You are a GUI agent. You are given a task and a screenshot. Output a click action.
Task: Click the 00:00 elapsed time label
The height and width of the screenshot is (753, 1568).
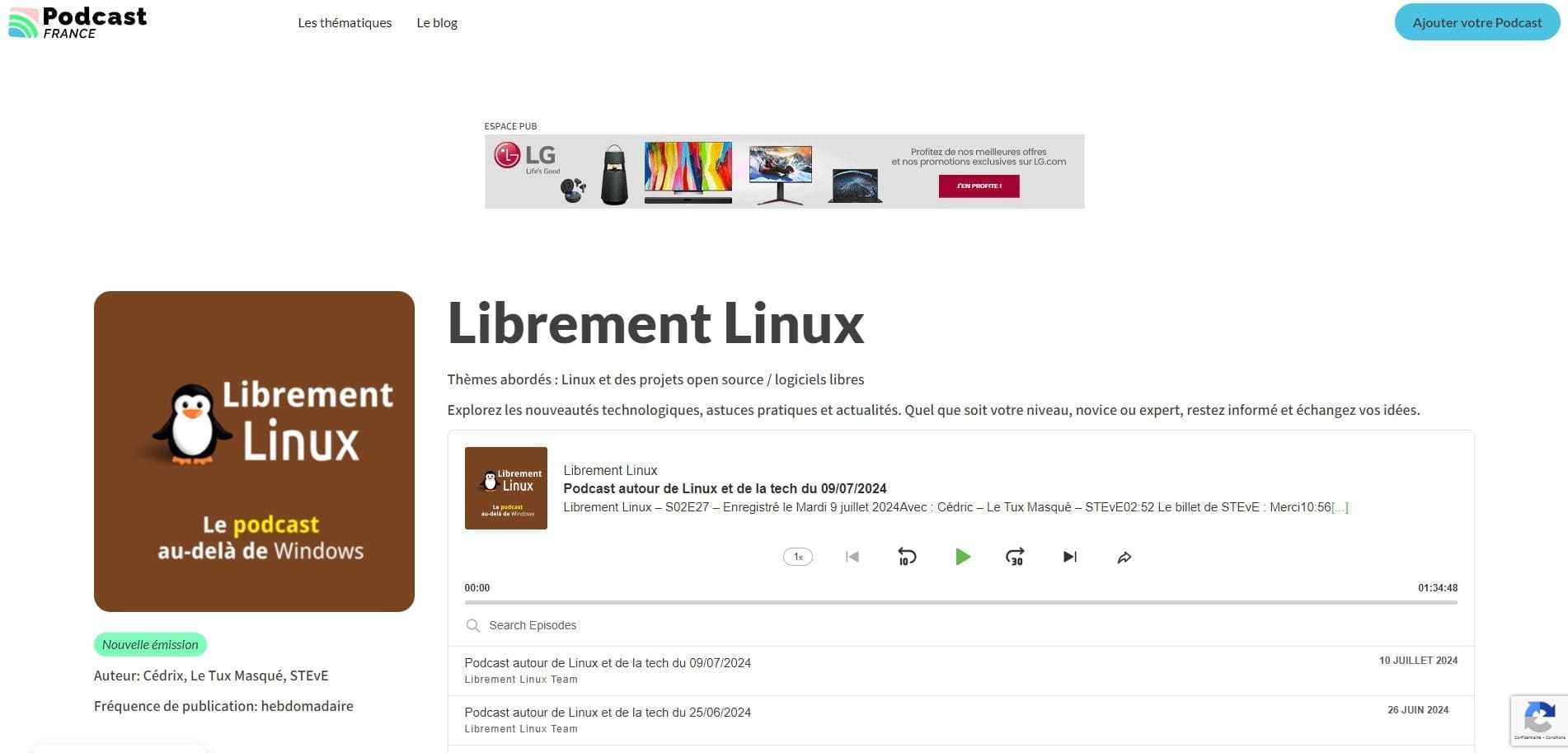477,588
